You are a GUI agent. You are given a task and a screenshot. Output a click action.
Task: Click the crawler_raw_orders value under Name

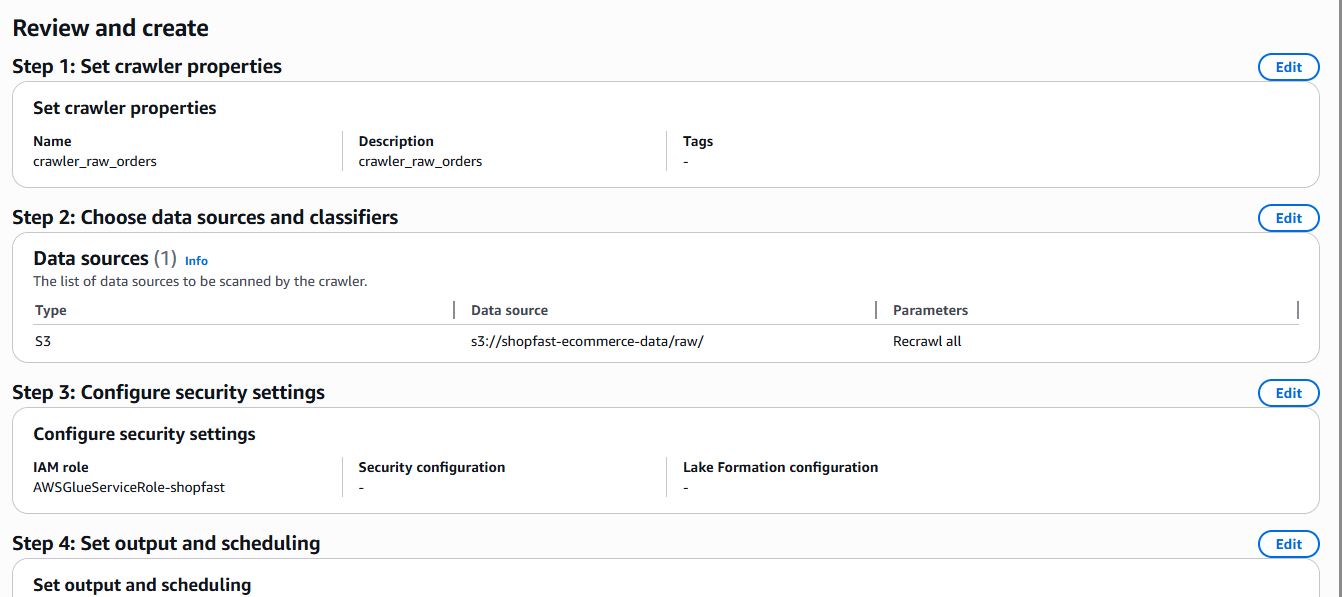95,161
